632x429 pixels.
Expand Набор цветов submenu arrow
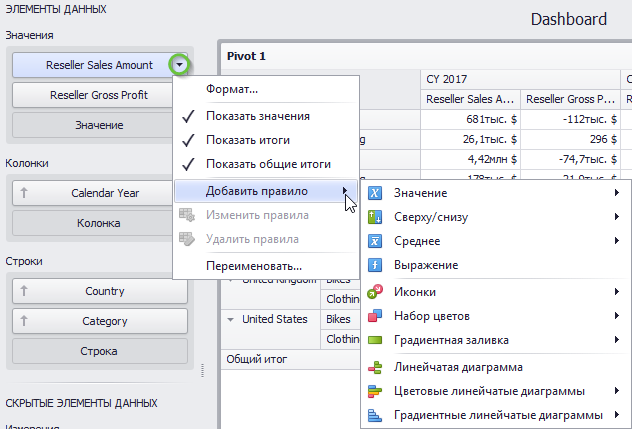click(617, 316)
